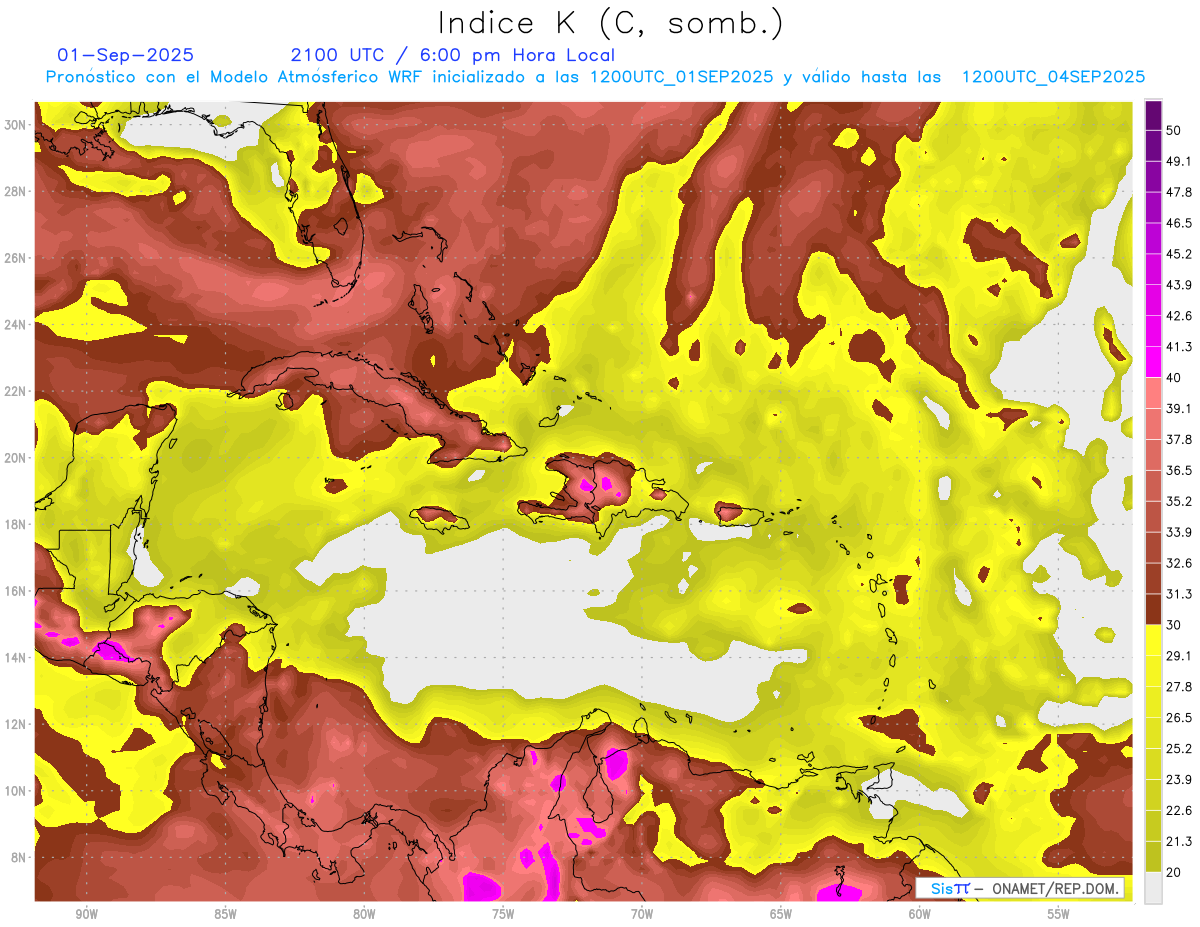
Task: Click the 12N latitude label
Action: [x=17, y=724]
